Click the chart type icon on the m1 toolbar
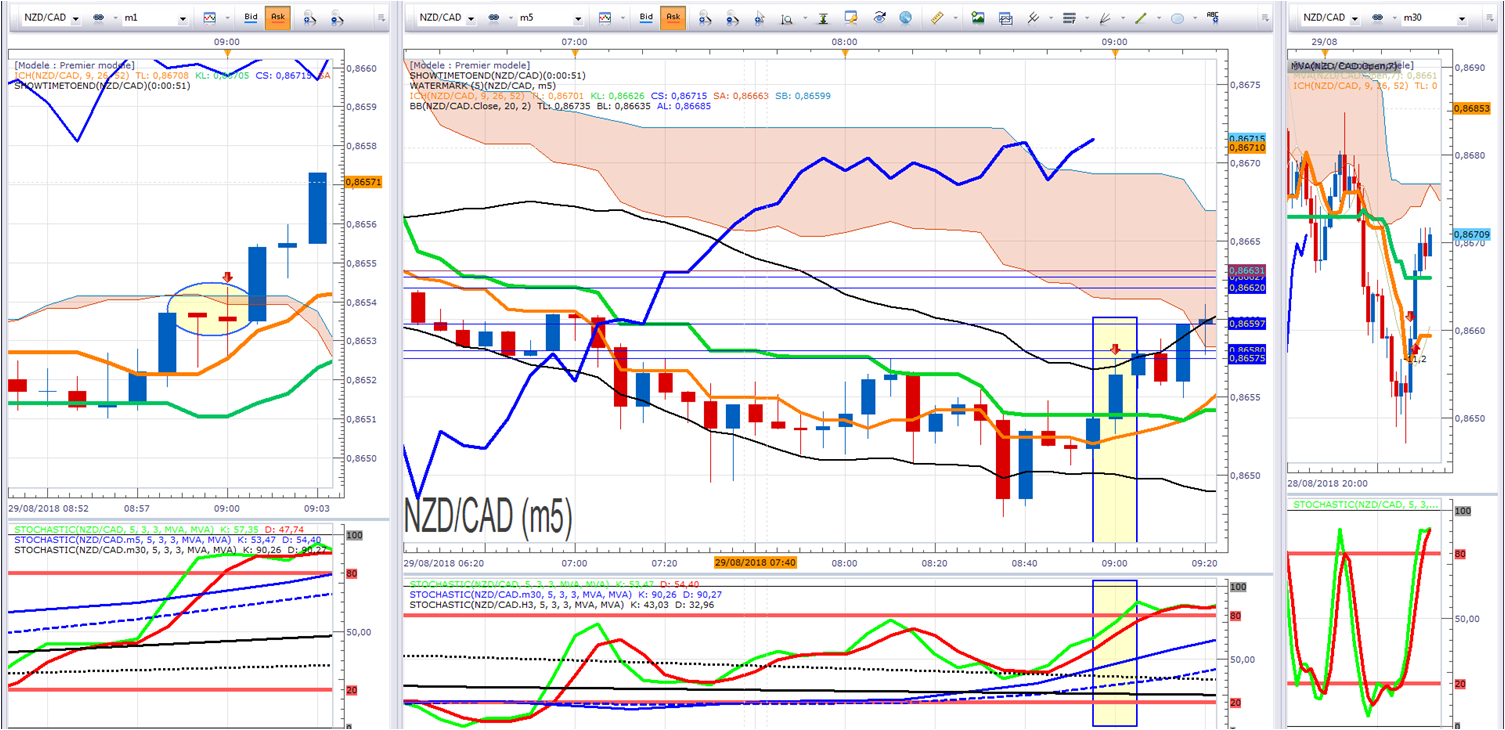 [x=209, y=18]
